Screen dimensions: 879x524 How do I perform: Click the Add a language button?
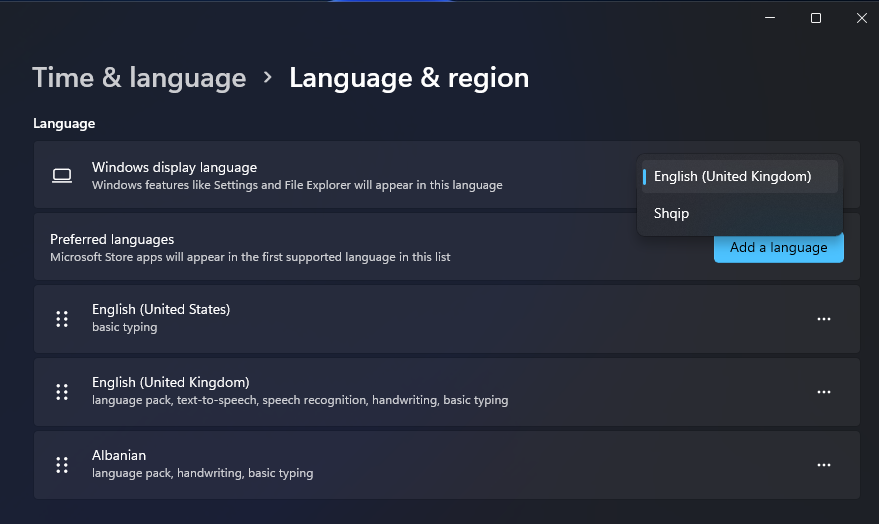(x=779, y=248)
